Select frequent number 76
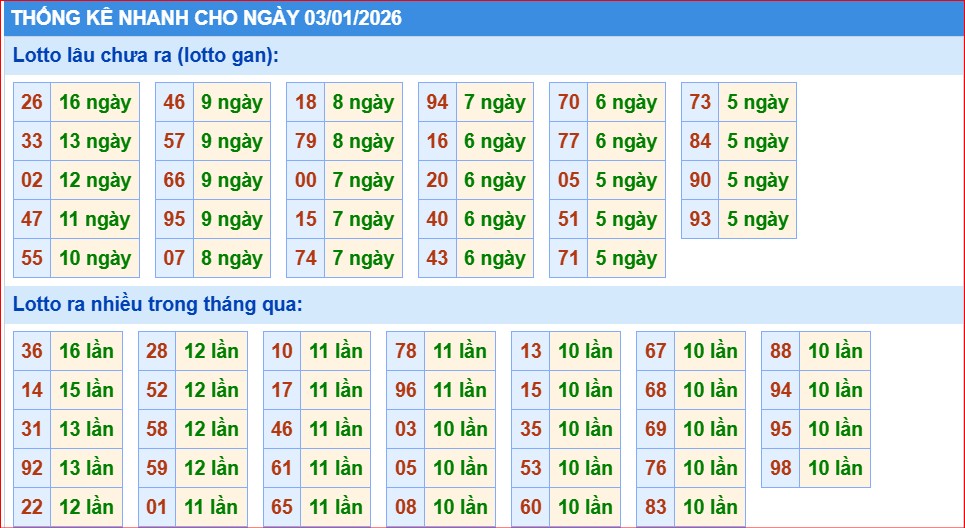Viewport: 965px width, 528px height. [x=656, y=468]
